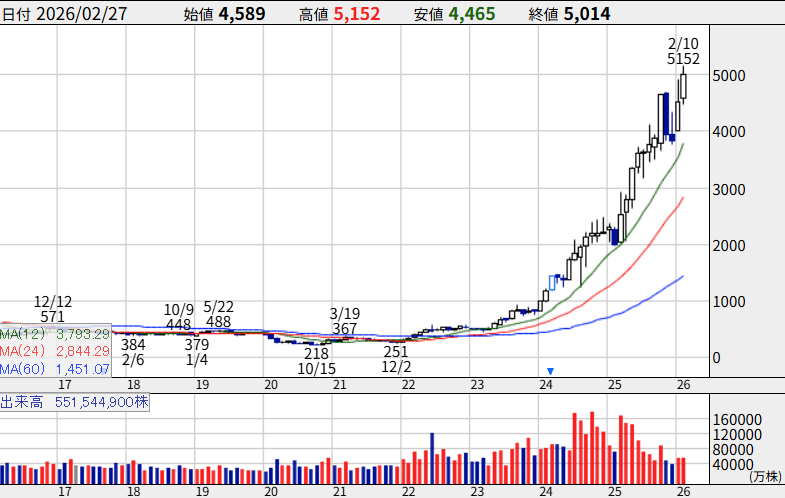Click the 218 10/15 low annotation
Screen dimensions: 785x498
(x=316, y=361)
